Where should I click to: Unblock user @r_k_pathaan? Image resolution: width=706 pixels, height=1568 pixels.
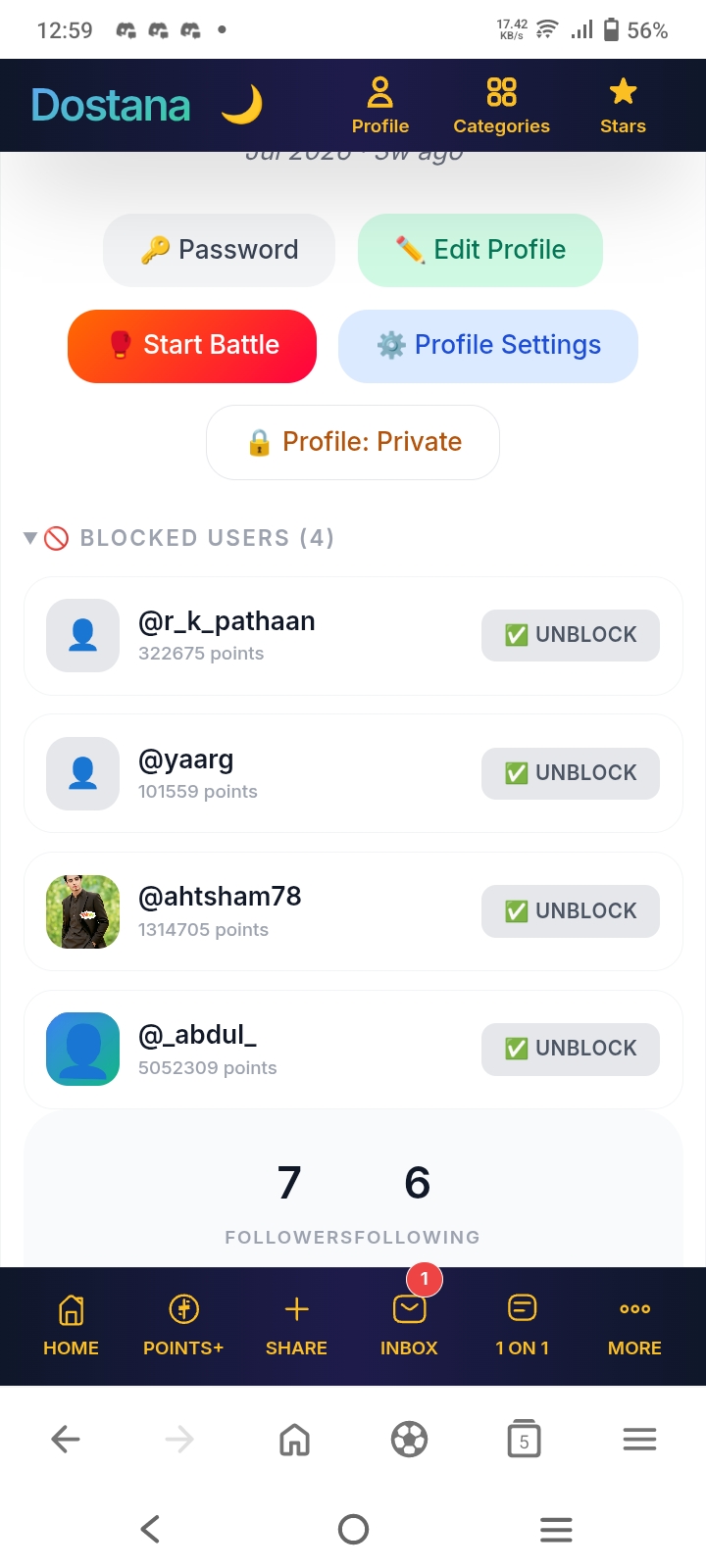pos(571,635)
